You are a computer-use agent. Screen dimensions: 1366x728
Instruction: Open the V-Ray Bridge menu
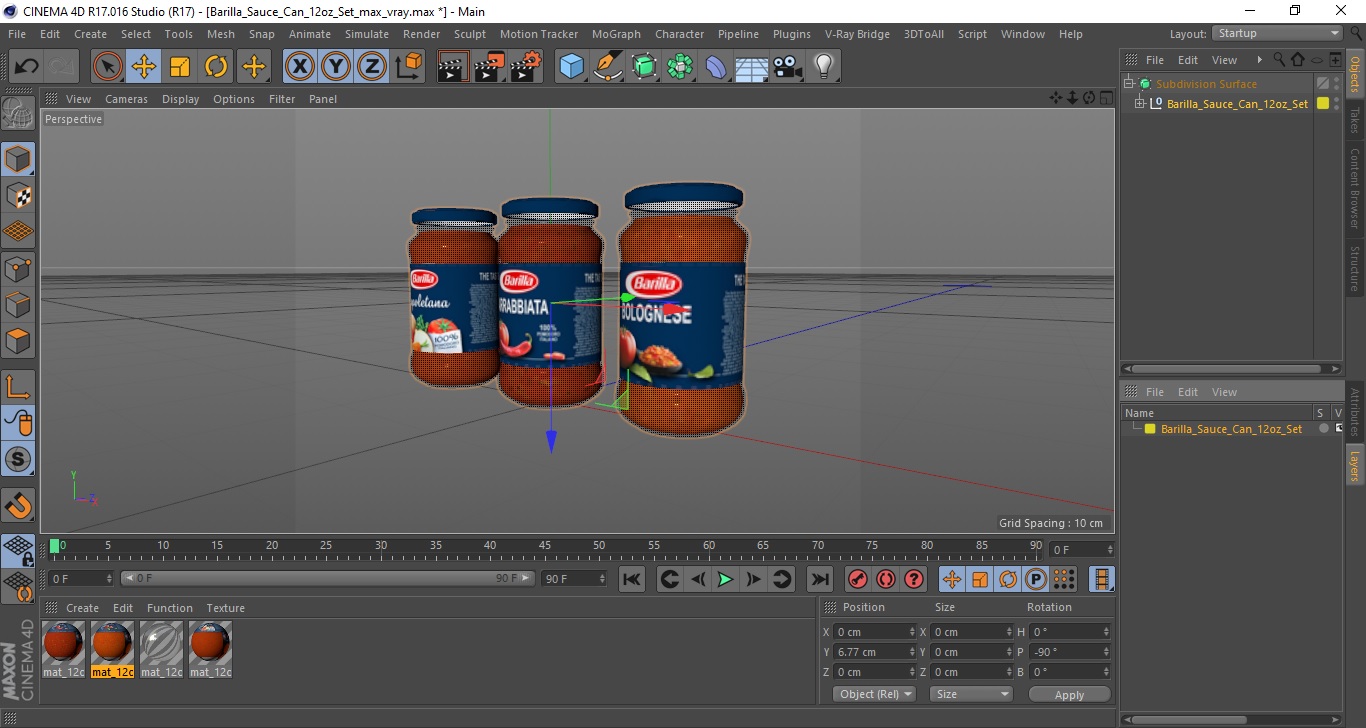857,34
